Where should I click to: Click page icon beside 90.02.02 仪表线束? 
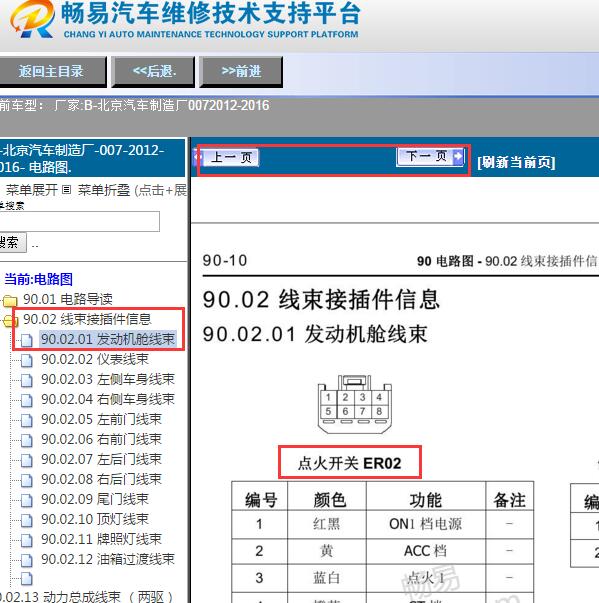click(27, 360)
